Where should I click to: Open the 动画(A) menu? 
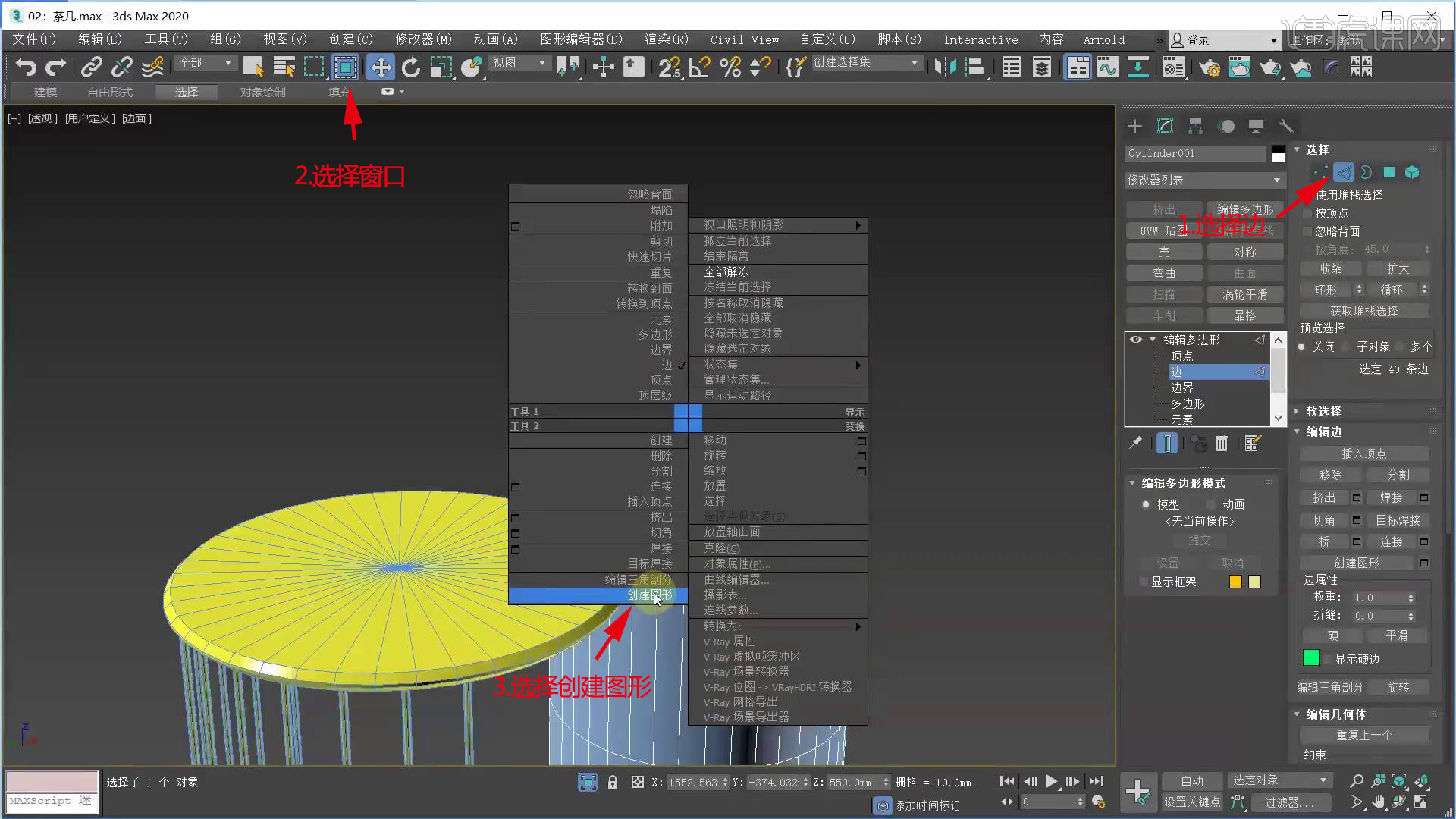[495, 39]
